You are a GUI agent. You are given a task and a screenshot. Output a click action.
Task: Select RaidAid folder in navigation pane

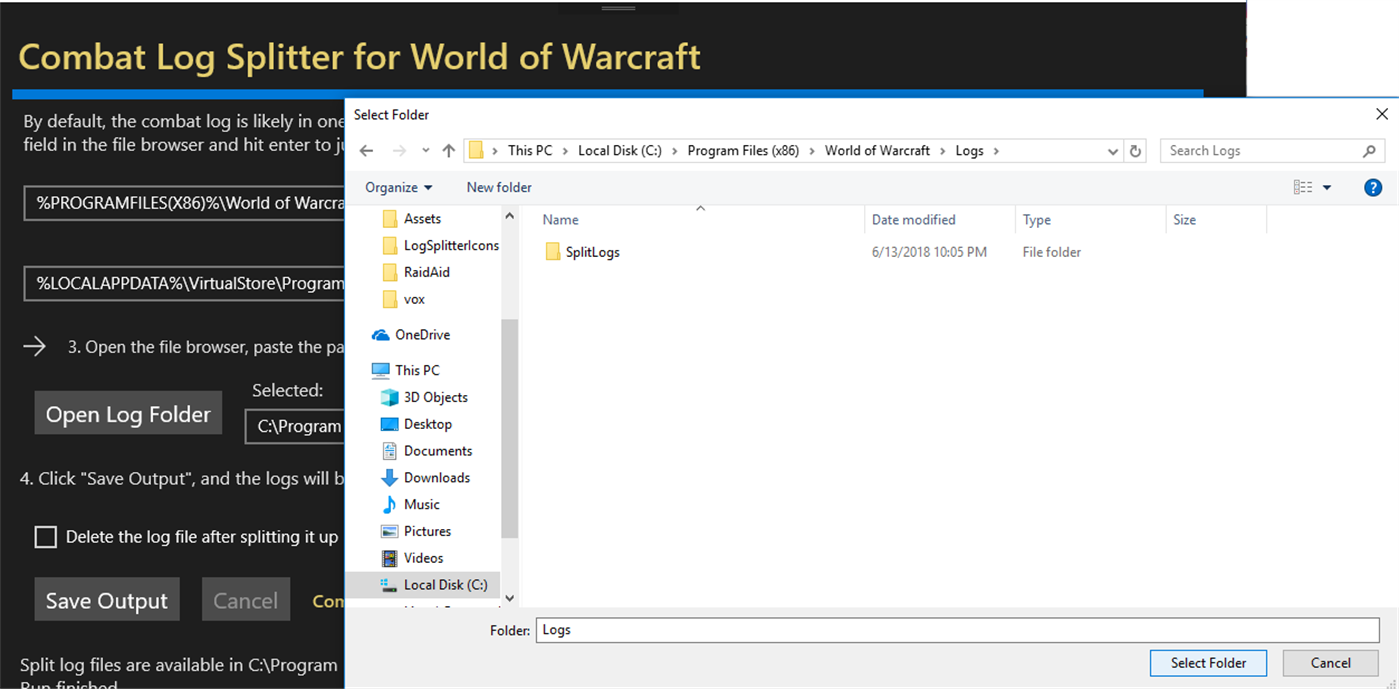point(416,272)
